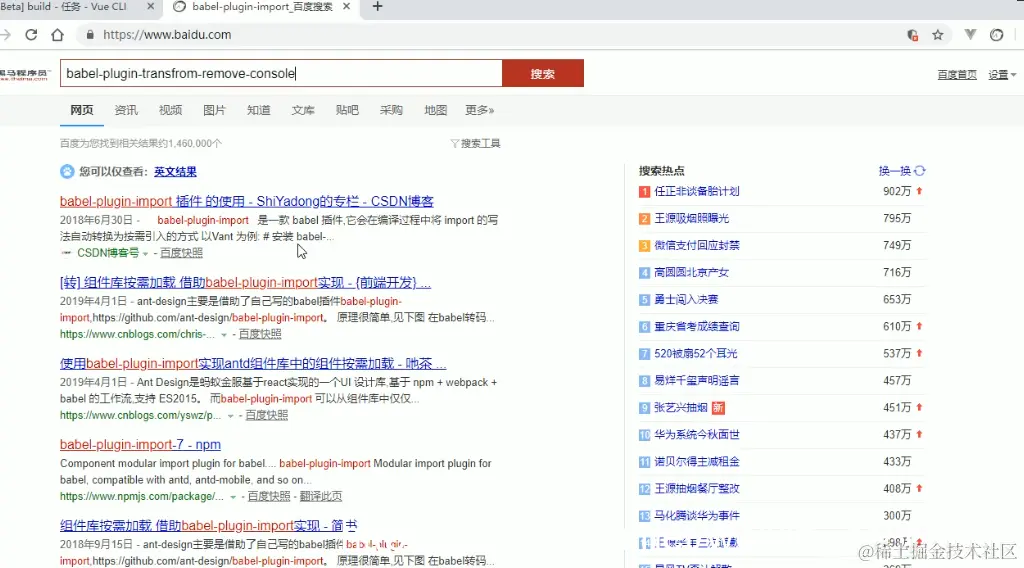1024x568 pixels.
Task: Open hot search 王源抽烟餐厅整改
Action: pyautogui.click(x=697, y=489)
